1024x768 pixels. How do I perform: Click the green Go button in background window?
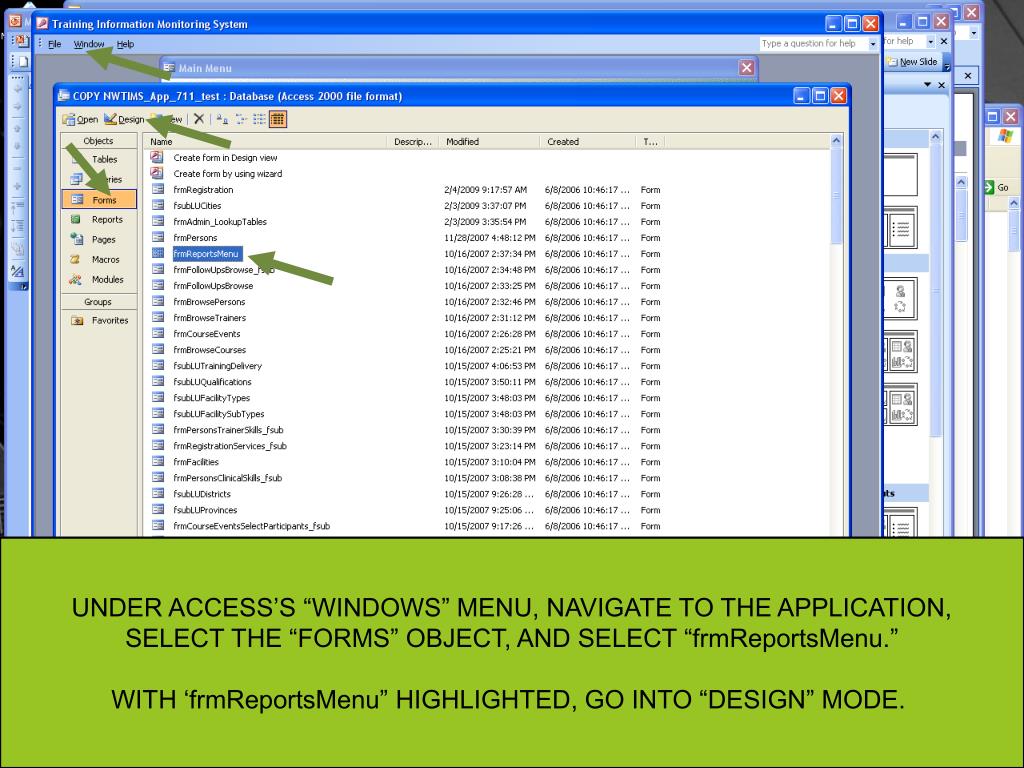998,187
